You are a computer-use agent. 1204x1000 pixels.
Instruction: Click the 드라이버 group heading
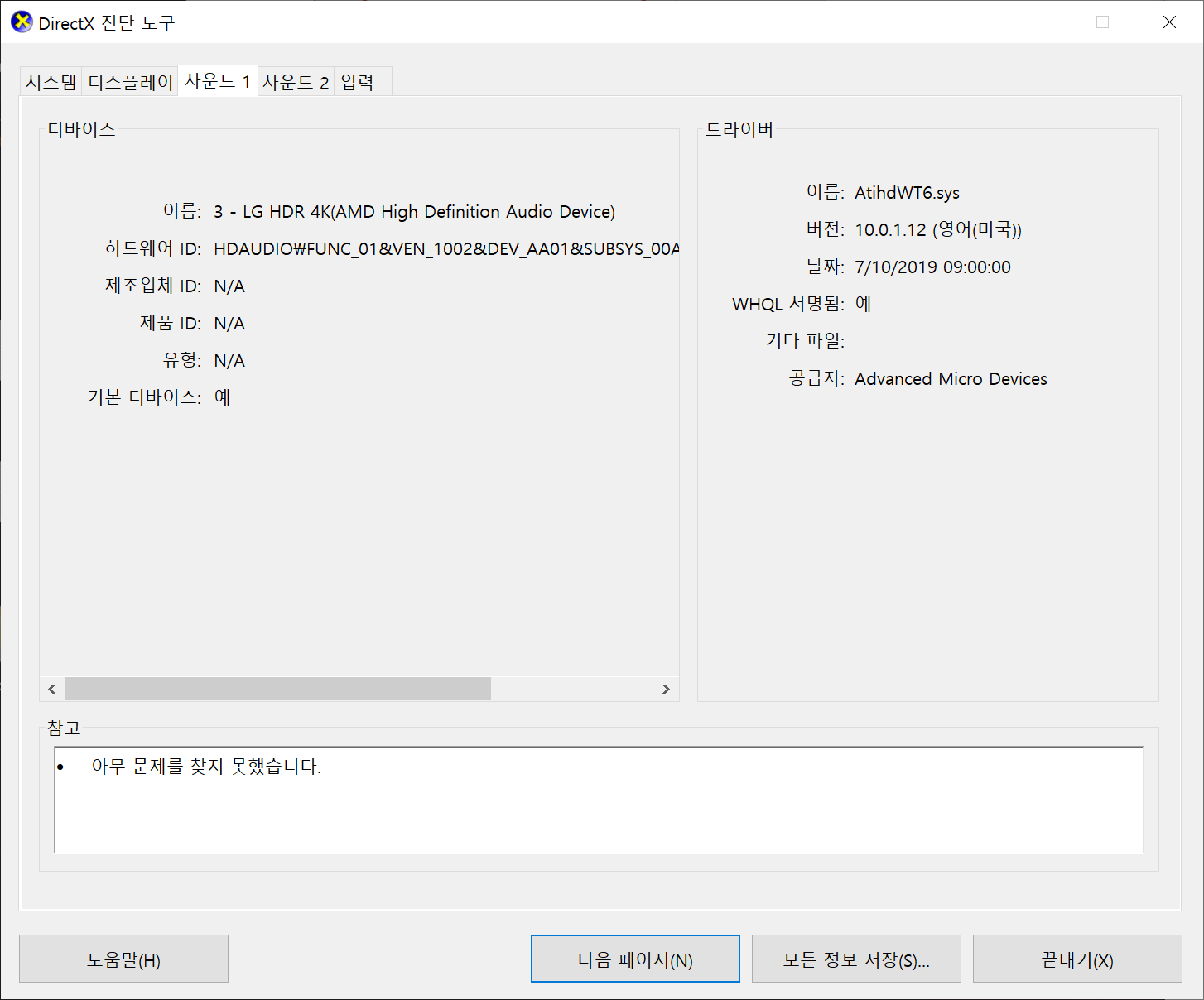pyautogui.click(x=739, y=129)
